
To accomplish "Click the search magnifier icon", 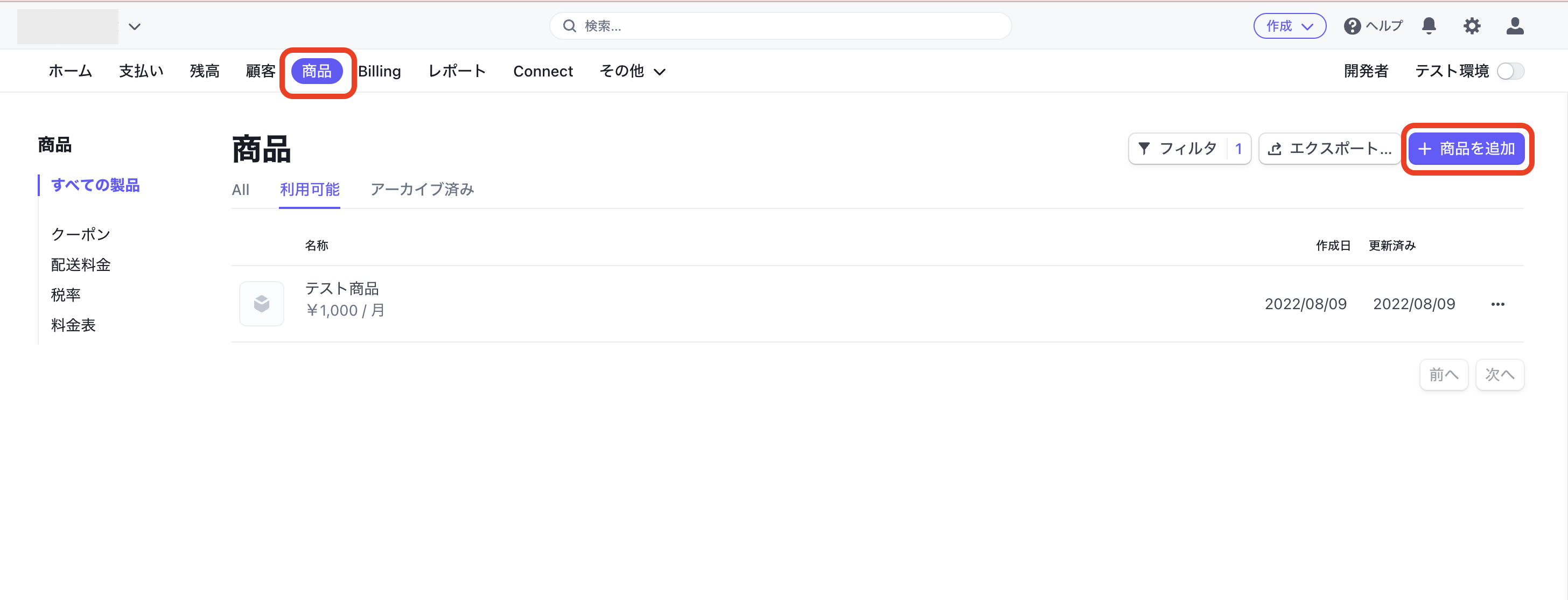I will click(x=569, y=26).
